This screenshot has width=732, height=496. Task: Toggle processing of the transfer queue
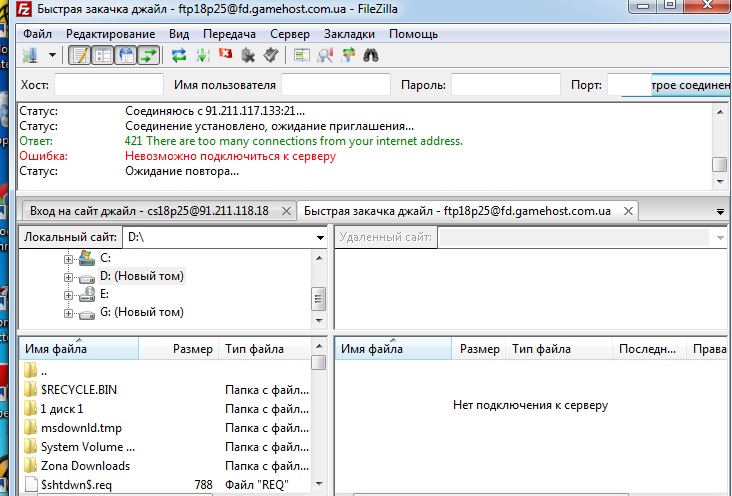coord(203,56)
